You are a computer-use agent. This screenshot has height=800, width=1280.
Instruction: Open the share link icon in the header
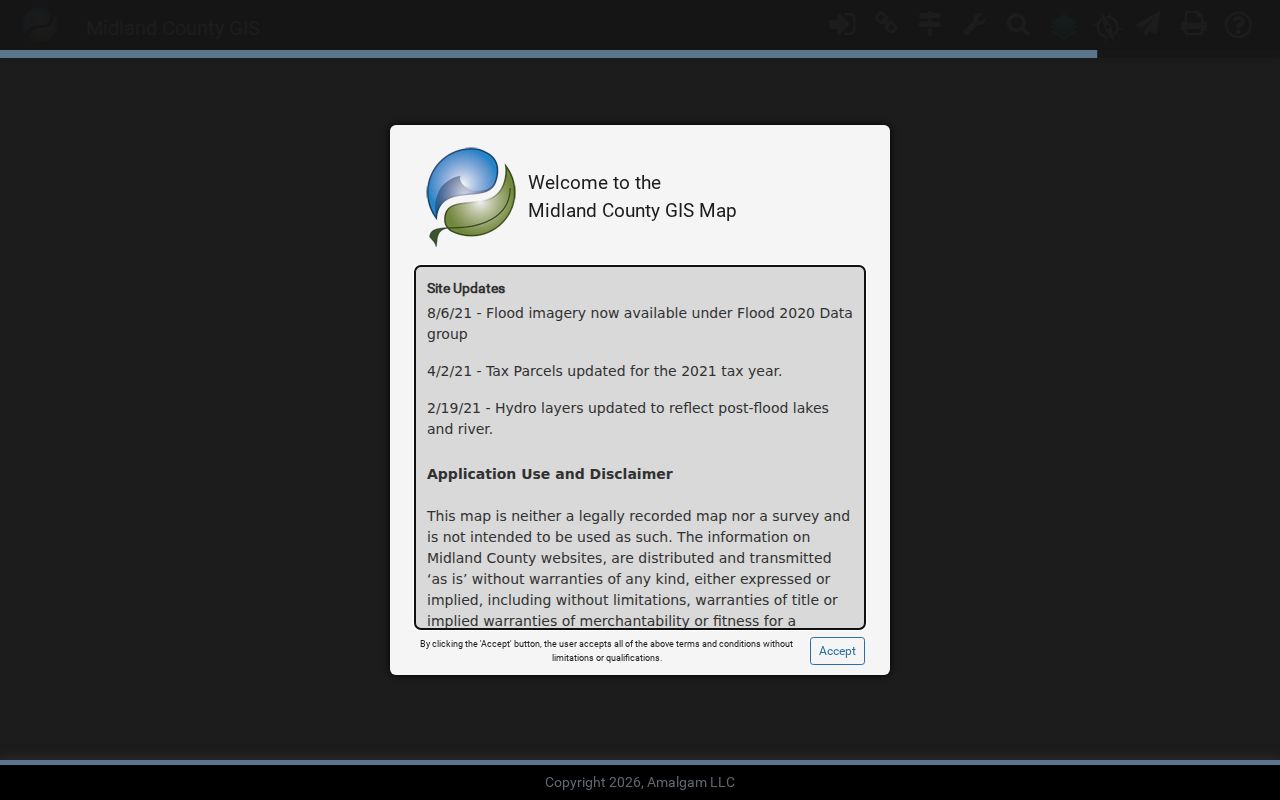pyautogui.click(x=886, y=24)
